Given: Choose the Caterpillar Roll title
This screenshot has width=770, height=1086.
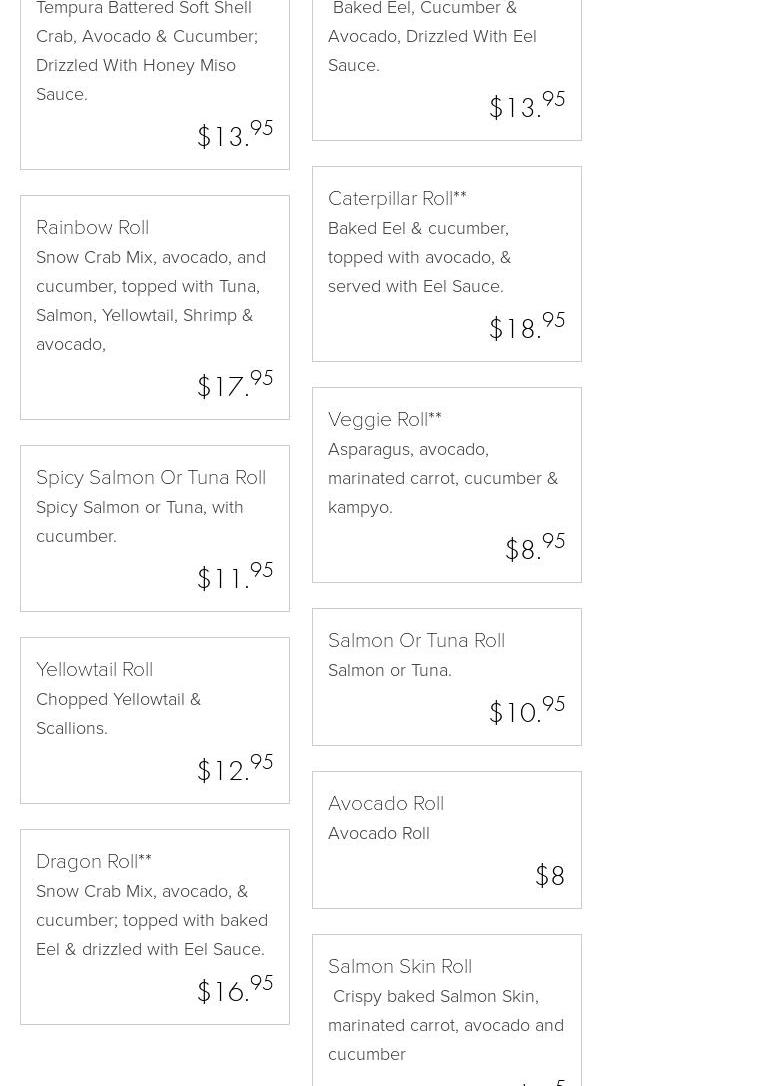Looking at the screenshot, I should click(396, 199).
